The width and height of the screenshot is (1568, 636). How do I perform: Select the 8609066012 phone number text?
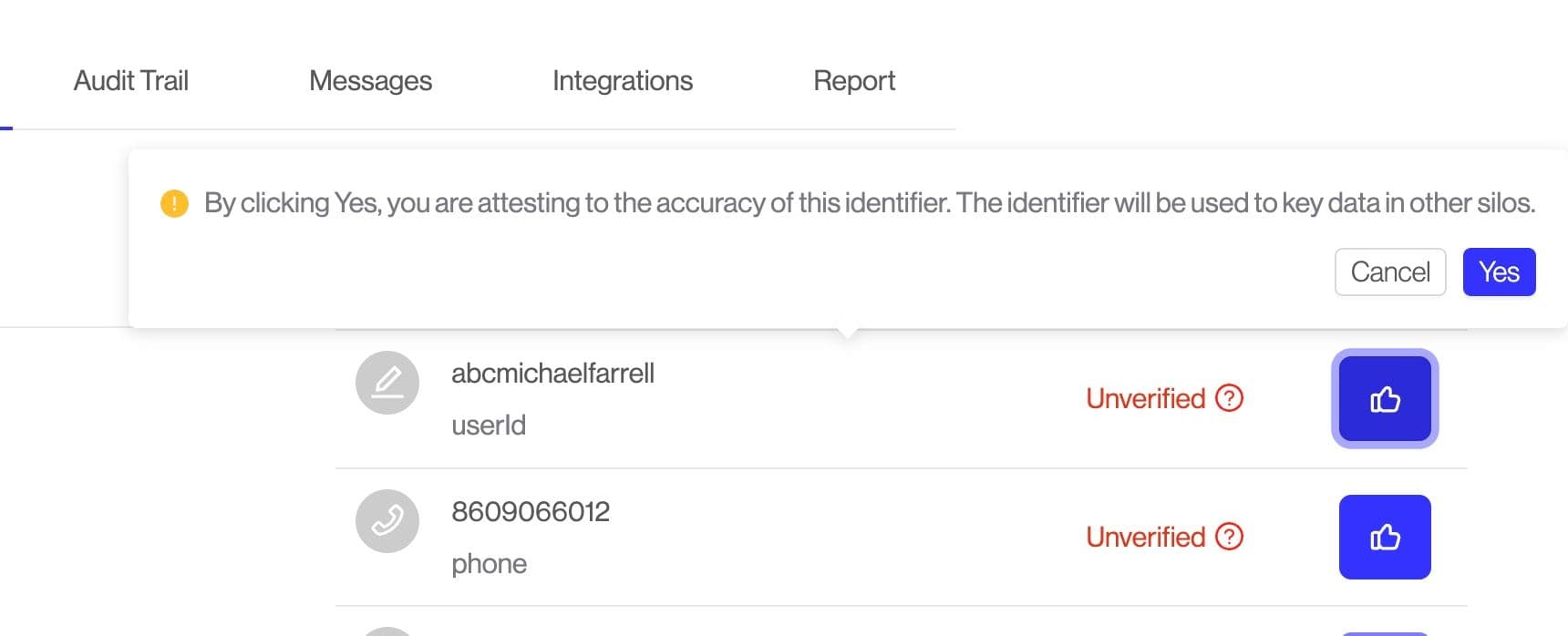(530, 511)
